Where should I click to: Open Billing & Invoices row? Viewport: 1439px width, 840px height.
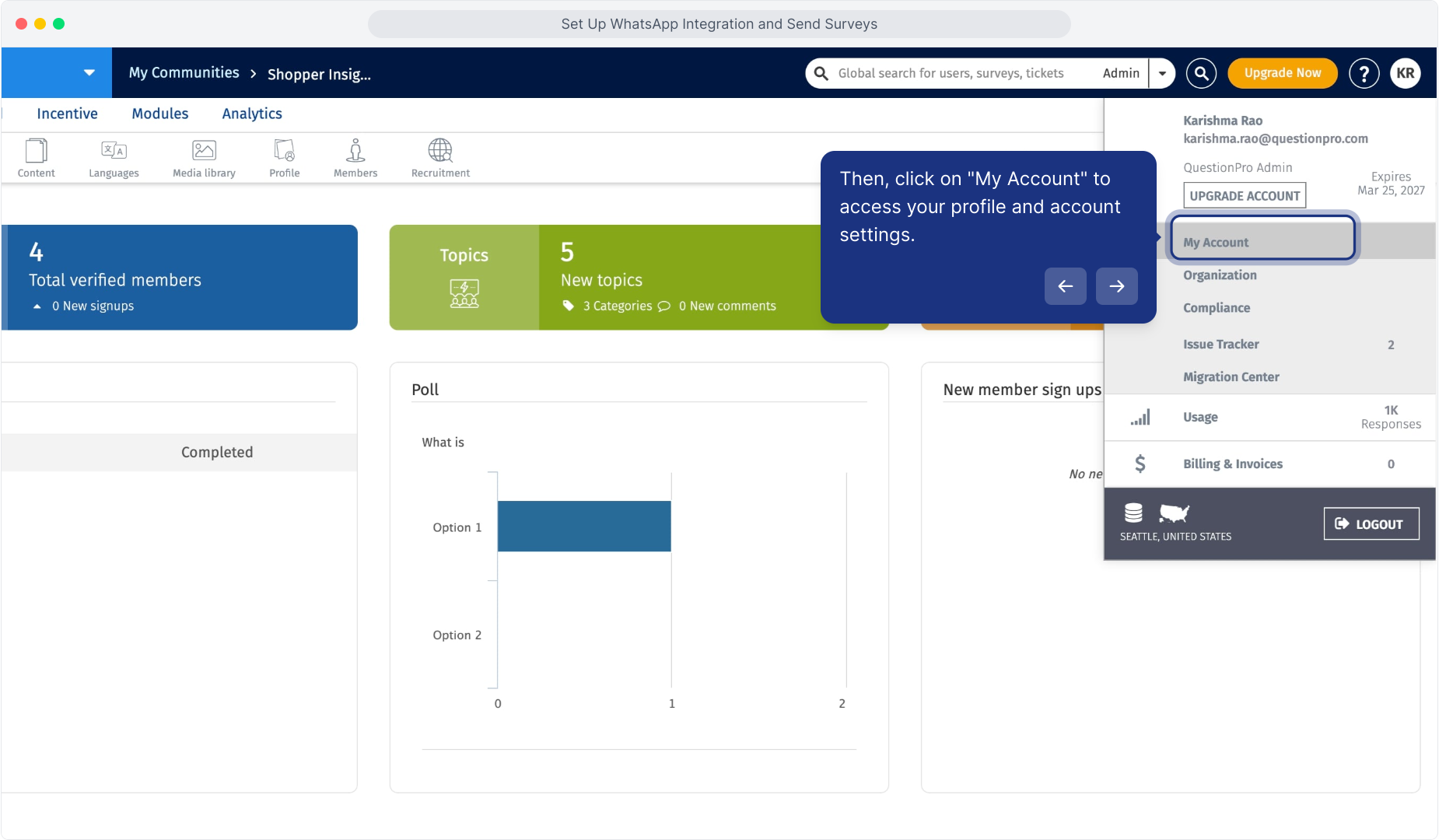pos(1269,464)
